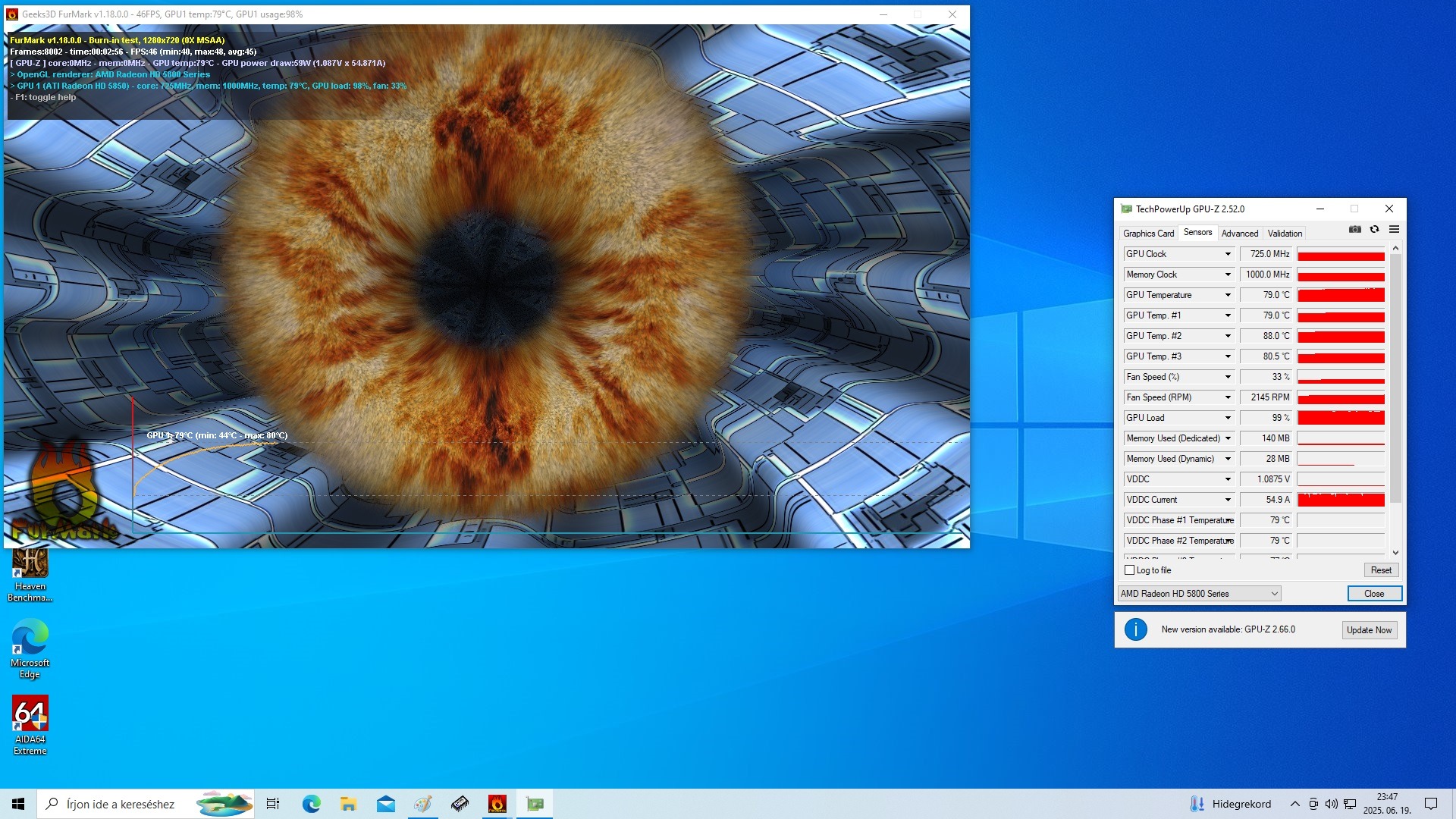The height and width of the screenshot is (819, 1456).
Task: Enable the Log to file checkbox
Action: 1130,570
